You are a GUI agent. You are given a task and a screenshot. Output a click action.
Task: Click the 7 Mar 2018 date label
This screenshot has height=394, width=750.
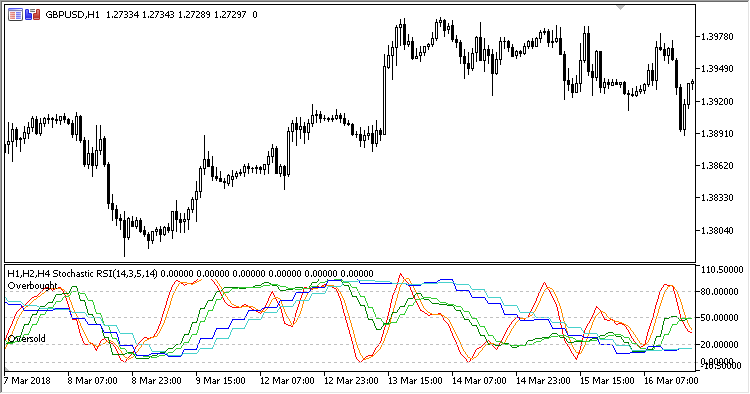(27, 381)
